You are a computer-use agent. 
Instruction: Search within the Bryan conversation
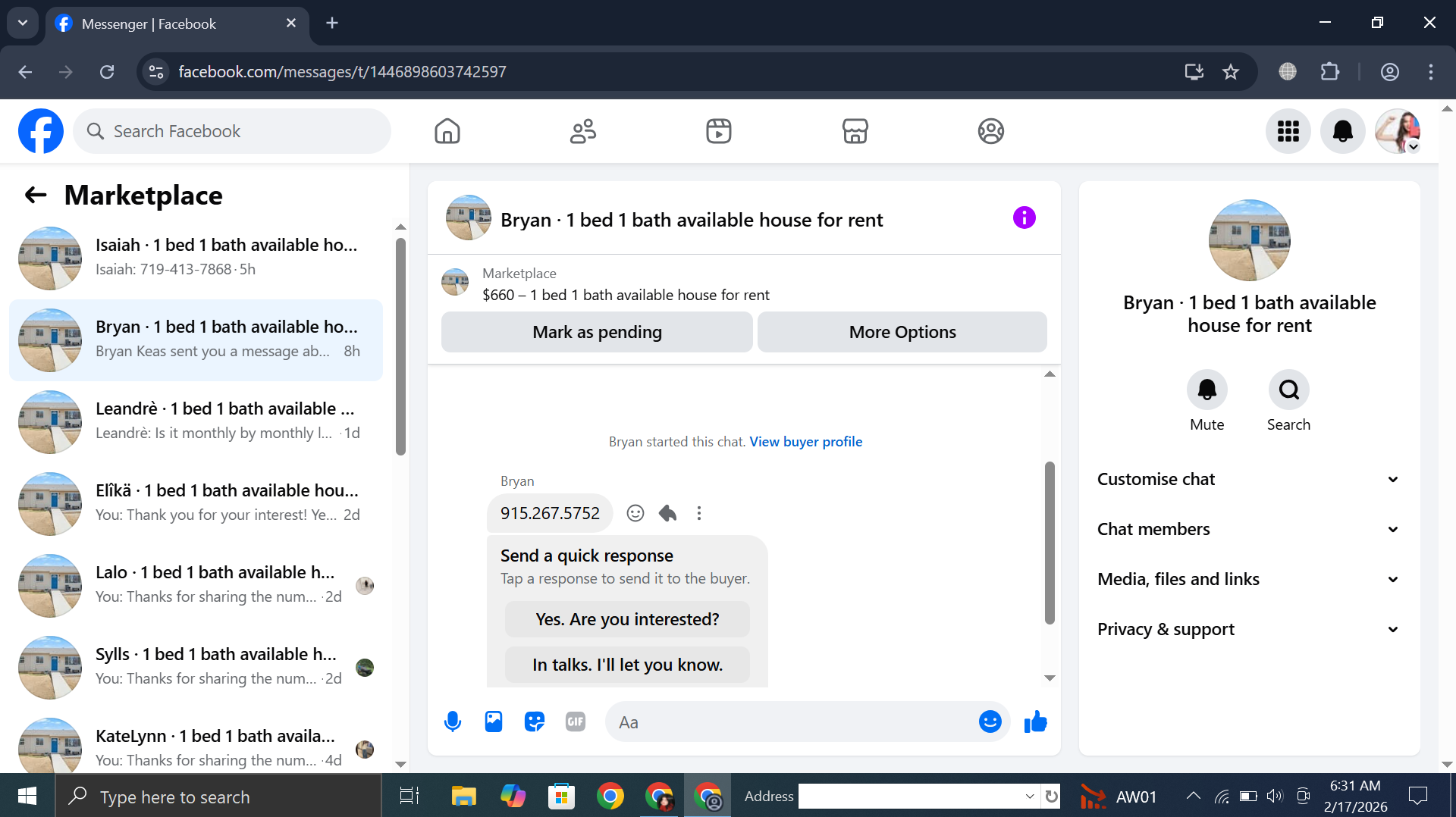[x=1288, y=390]
